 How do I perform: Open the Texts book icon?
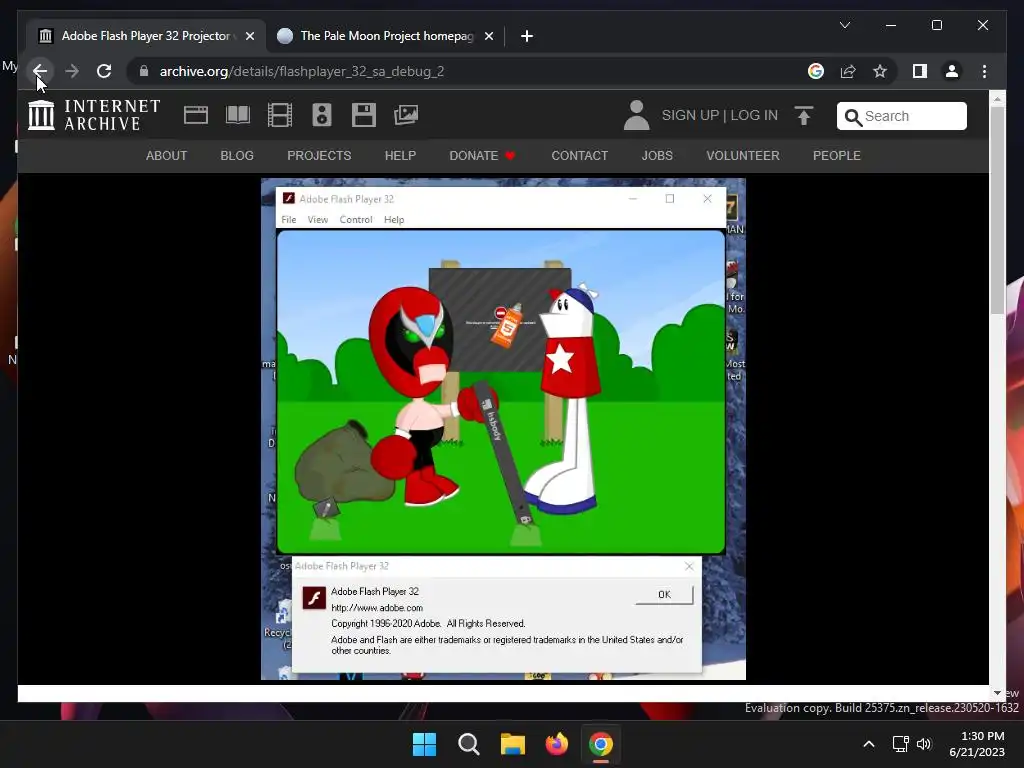click(x=238, y=115)
